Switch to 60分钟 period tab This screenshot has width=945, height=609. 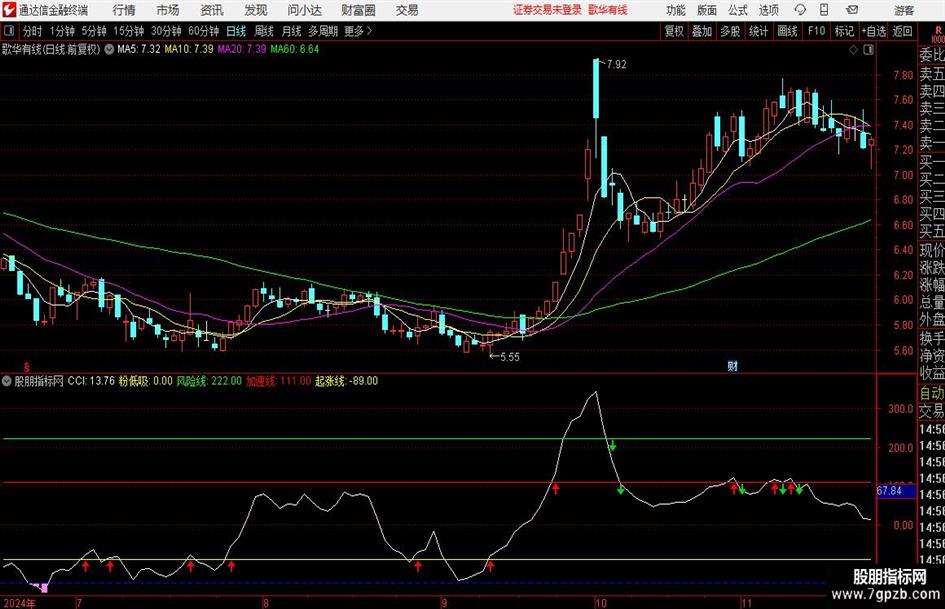[204, 31]
